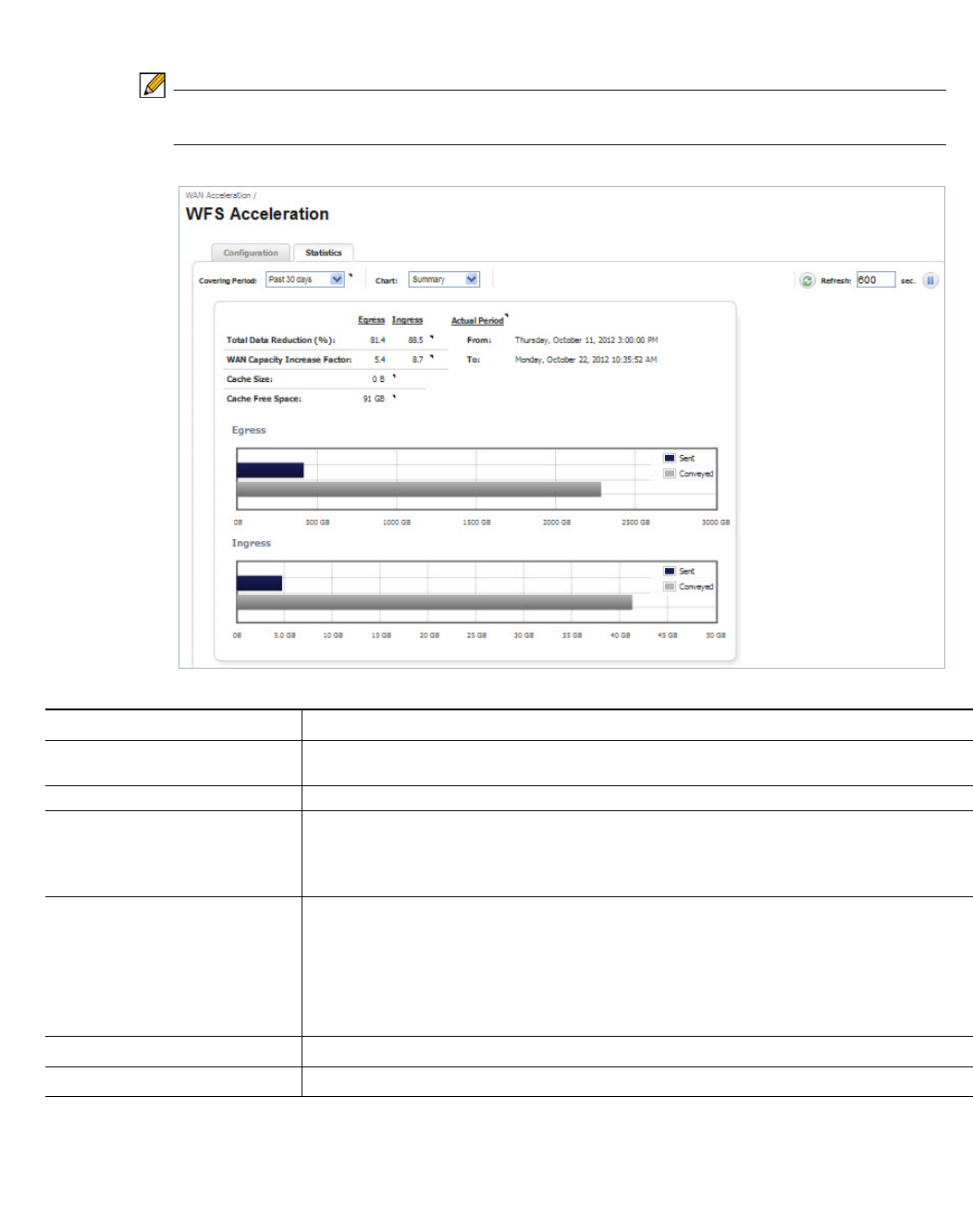Click the Egress column header
973x1232 pixels.
point(371,320)
